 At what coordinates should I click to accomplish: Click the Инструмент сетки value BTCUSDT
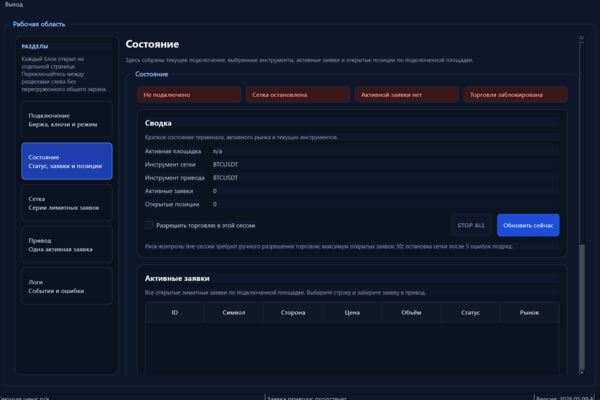pyautogui.click(x=225, y=164)
